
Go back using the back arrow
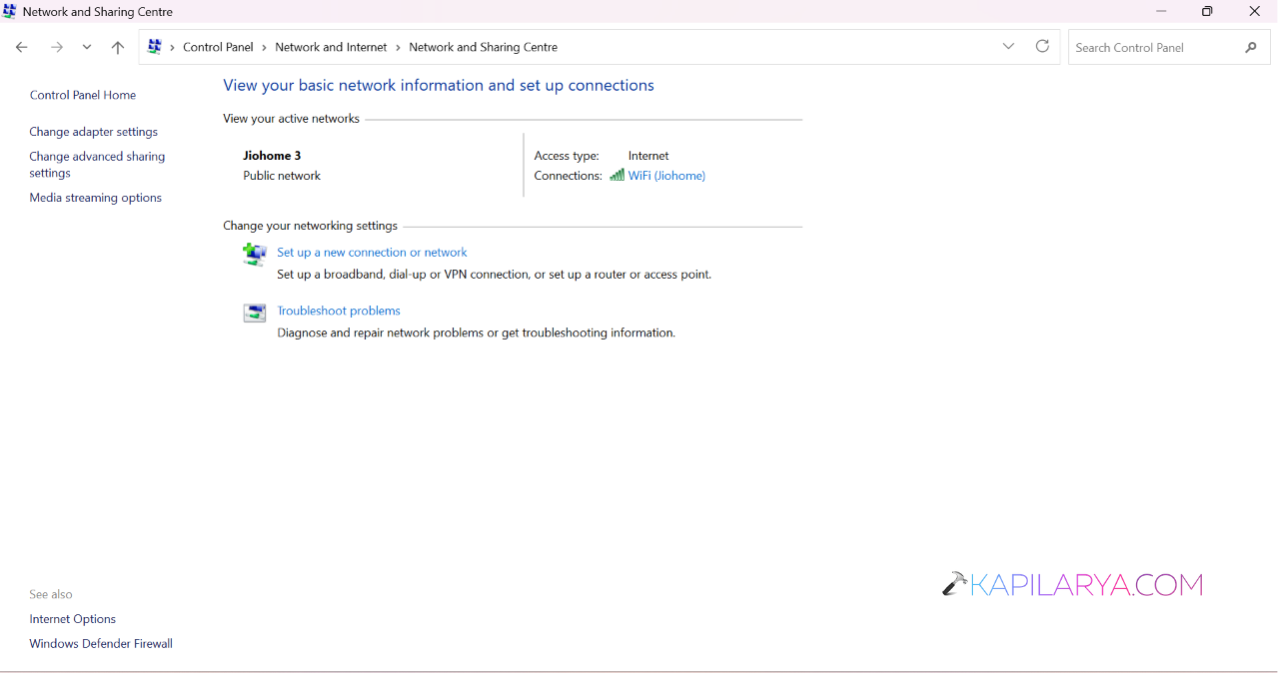21,47
